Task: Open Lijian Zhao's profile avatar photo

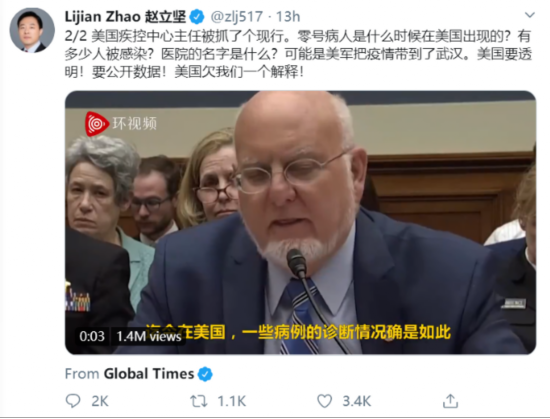Action: pos(32,30)
